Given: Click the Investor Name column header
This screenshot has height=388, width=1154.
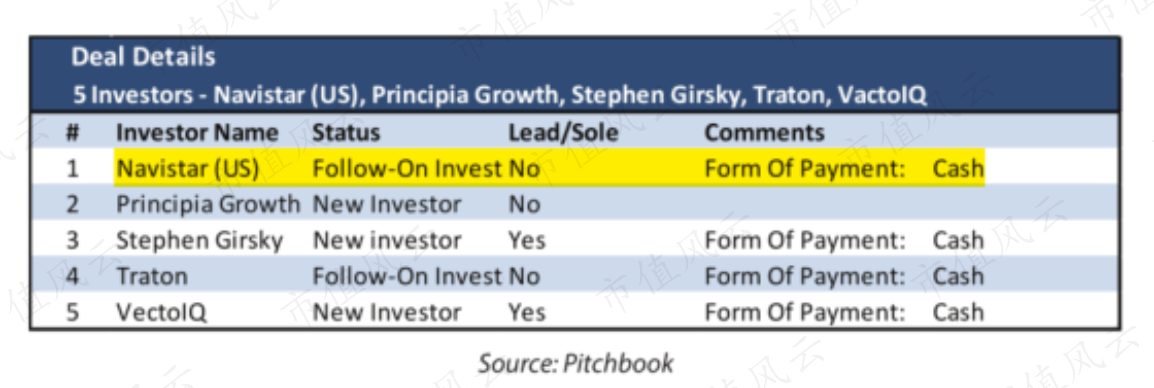Looking at the screenshot, I should 197,133.
